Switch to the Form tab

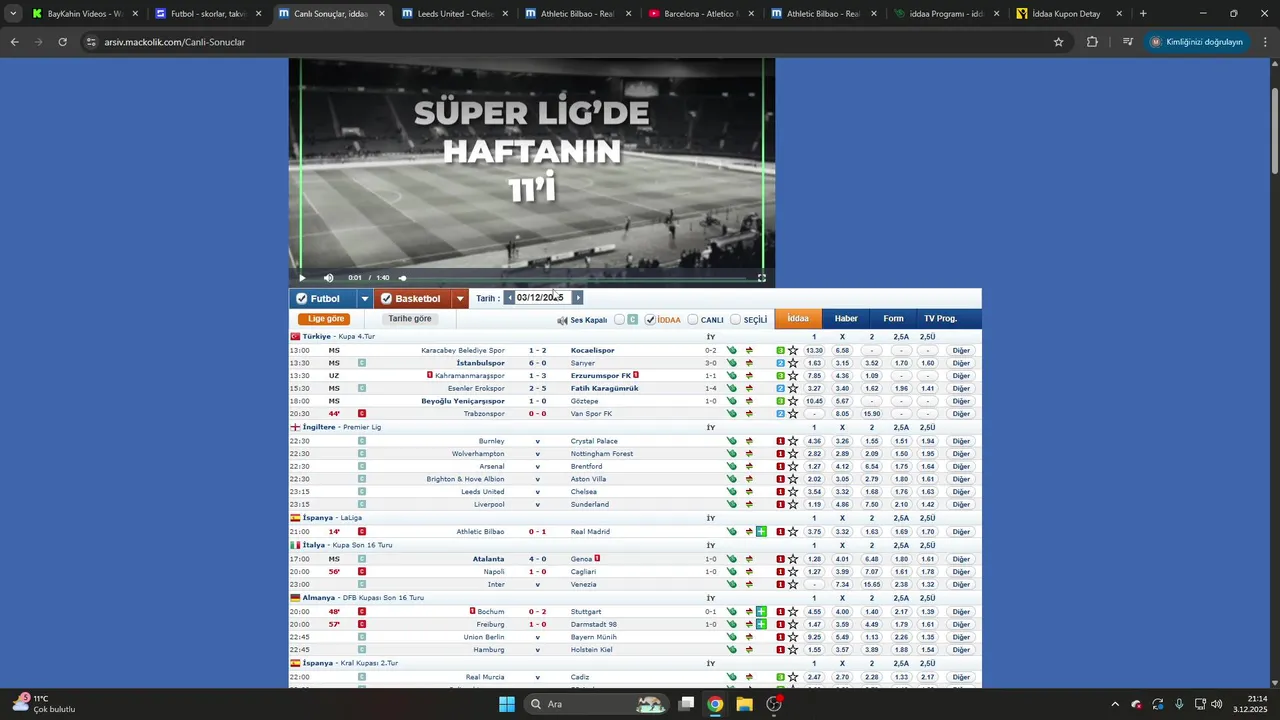(x=893, y=319)
